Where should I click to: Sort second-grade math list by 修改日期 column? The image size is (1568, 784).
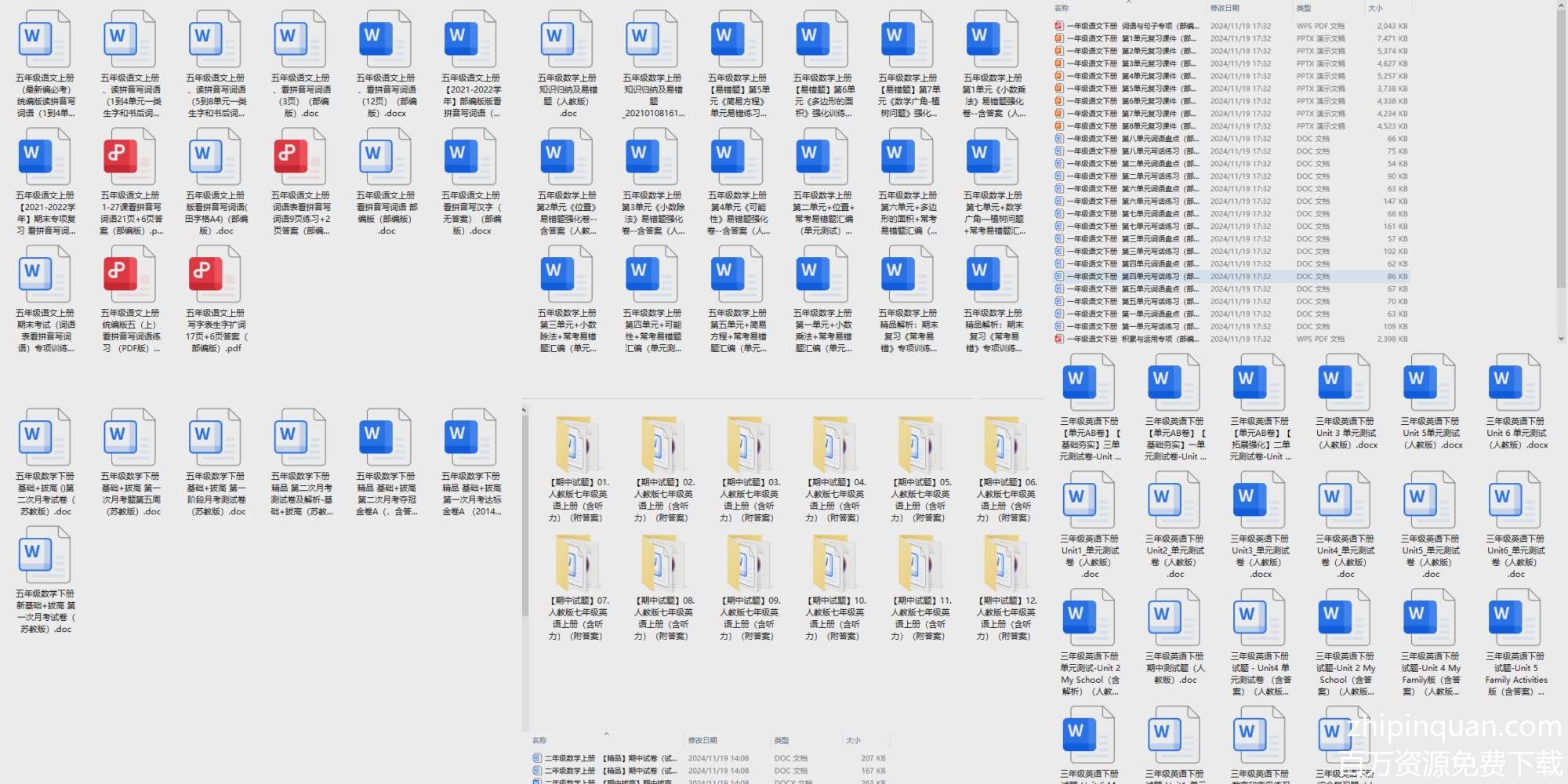coord(702,740)
